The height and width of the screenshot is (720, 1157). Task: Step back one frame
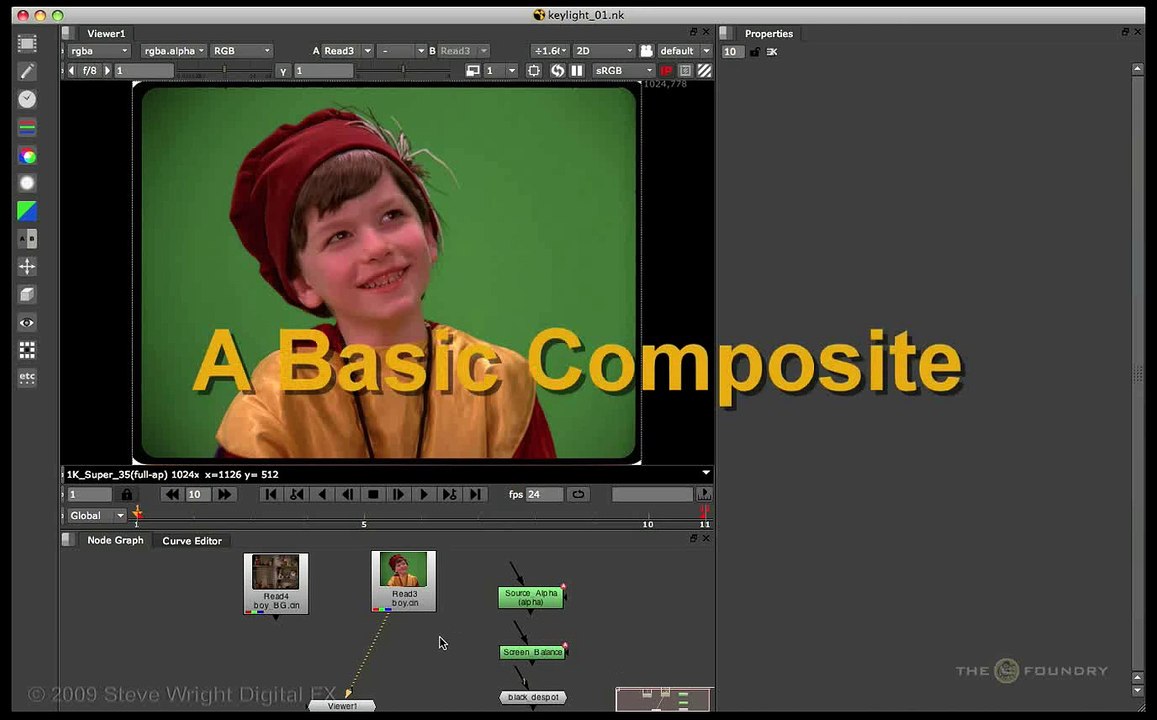[348, 494]
